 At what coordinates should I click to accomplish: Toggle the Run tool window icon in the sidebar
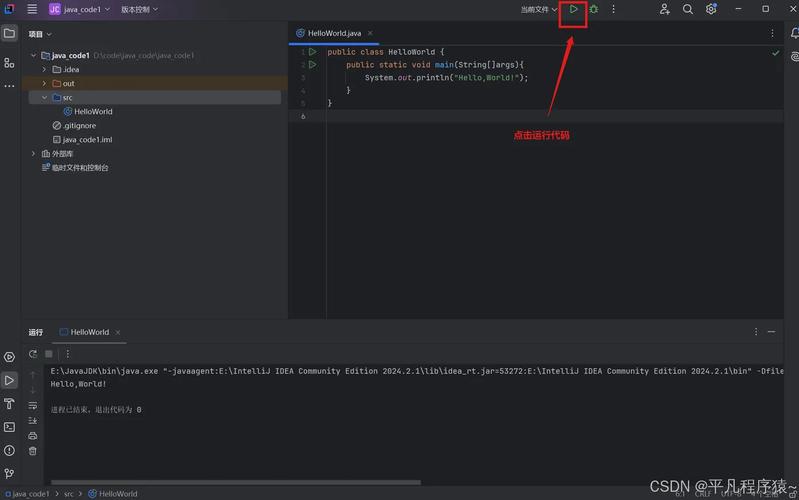pos(9,380)
